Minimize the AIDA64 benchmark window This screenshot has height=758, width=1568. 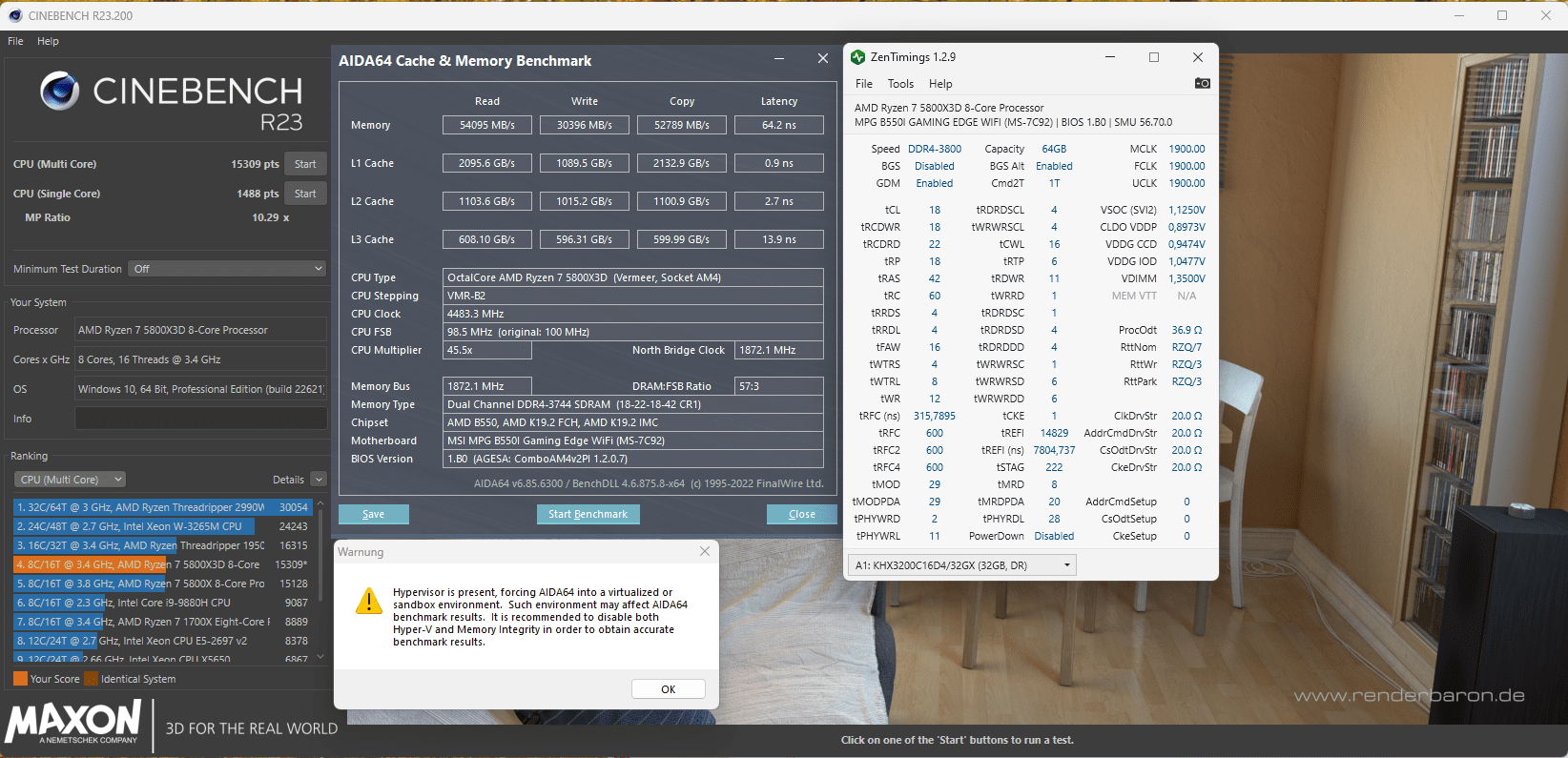[x=779, y=59]
